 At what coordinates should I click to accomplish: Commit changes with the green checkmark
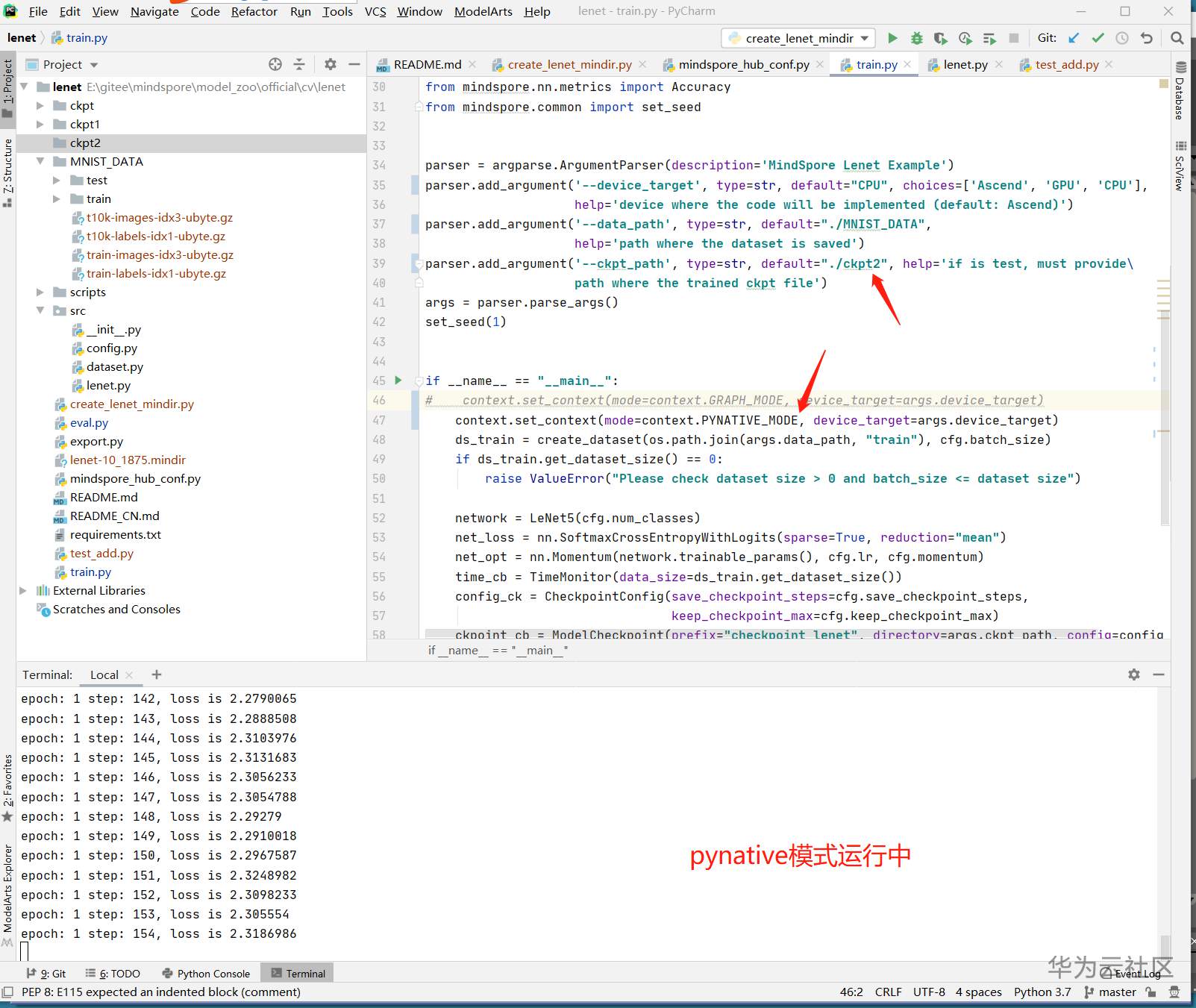(1098, 38)
